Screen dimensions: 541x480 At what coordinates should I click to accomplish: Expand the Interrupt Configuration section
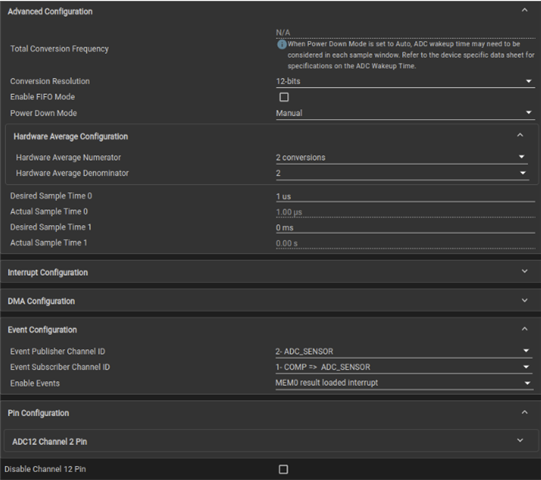tap(524, 271)
